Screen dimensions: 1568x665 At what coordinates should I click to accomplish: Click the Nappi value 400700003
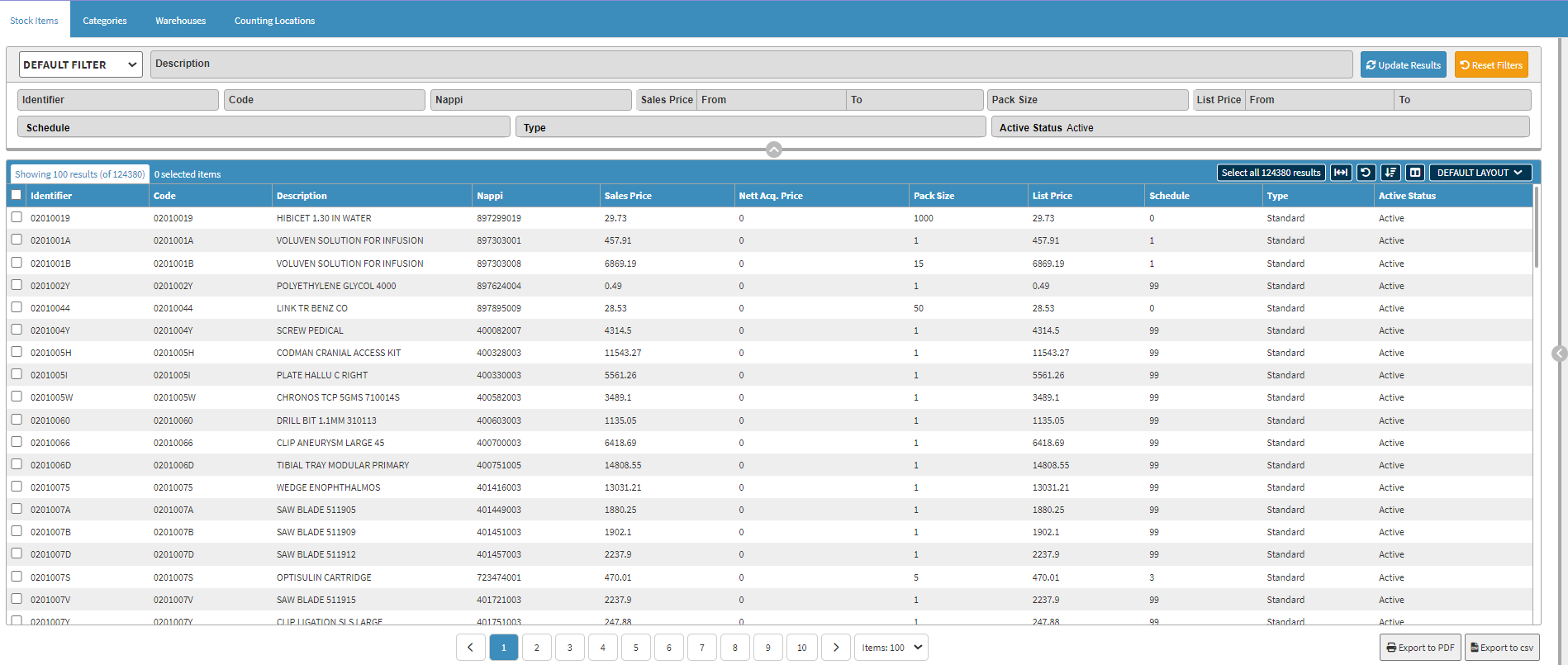(499, 443)
